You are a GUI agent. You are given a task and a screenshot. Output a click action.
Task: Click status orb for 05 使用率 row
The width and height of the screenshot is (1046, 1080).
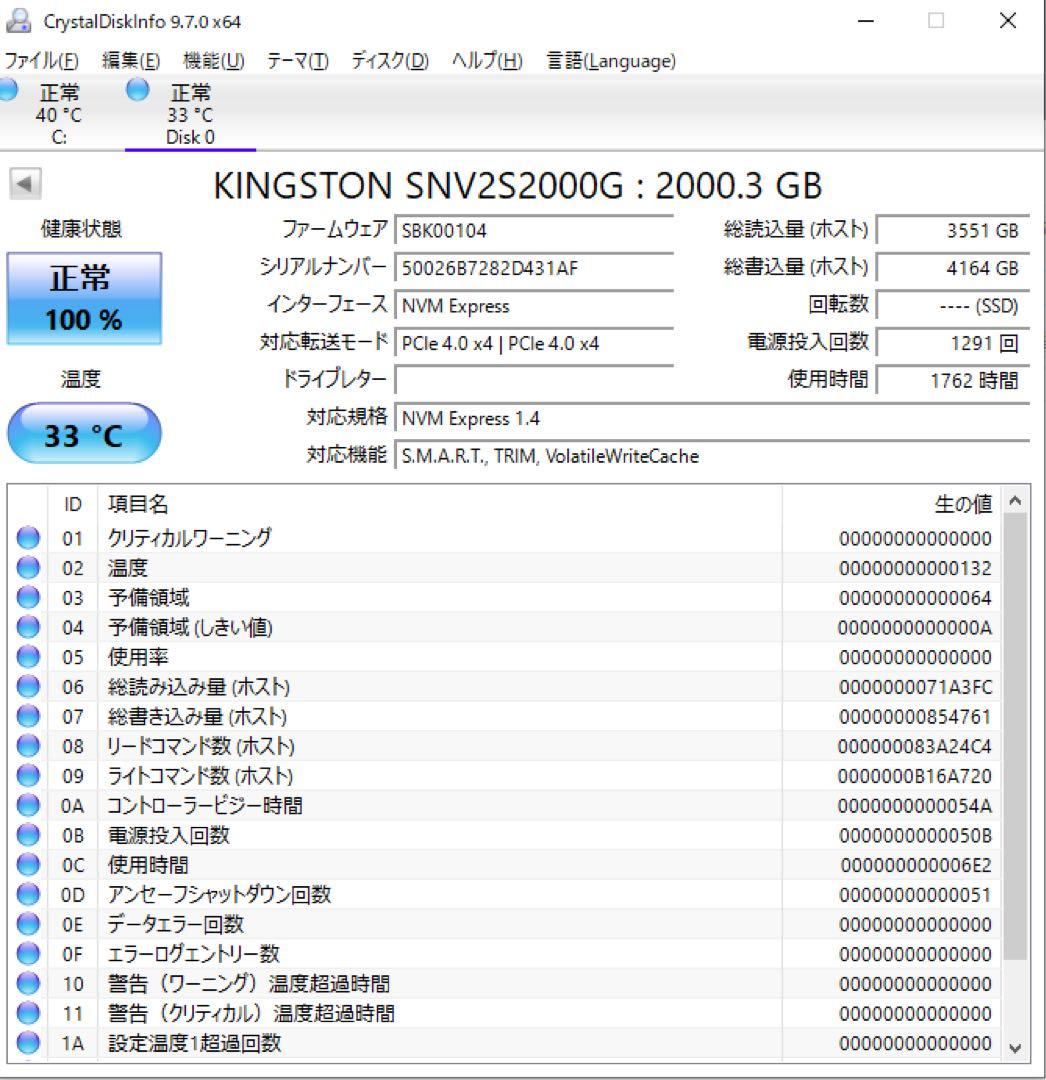click(x=28, y=656)
